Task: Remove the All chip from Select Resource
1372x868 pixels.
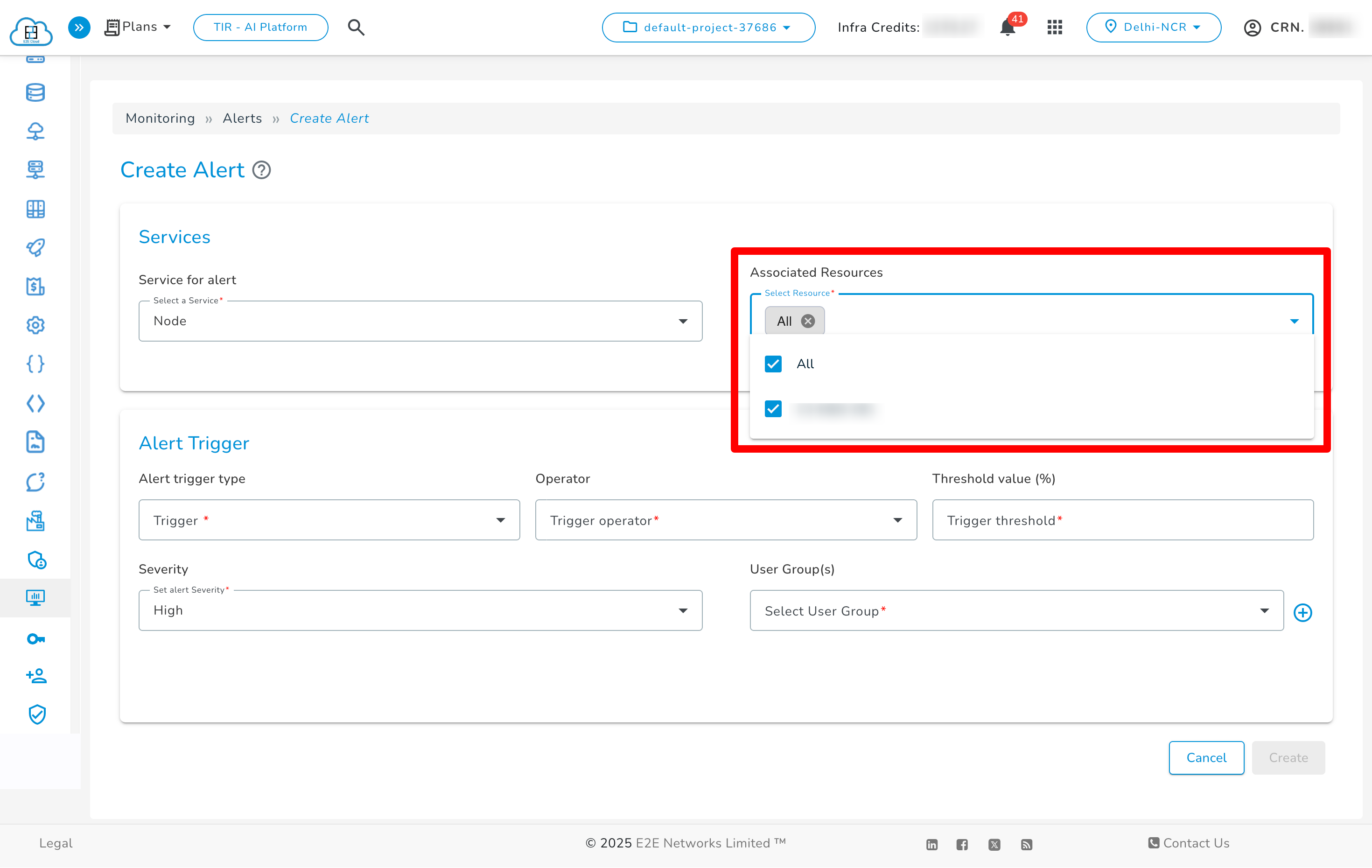Action: [807, 320]
